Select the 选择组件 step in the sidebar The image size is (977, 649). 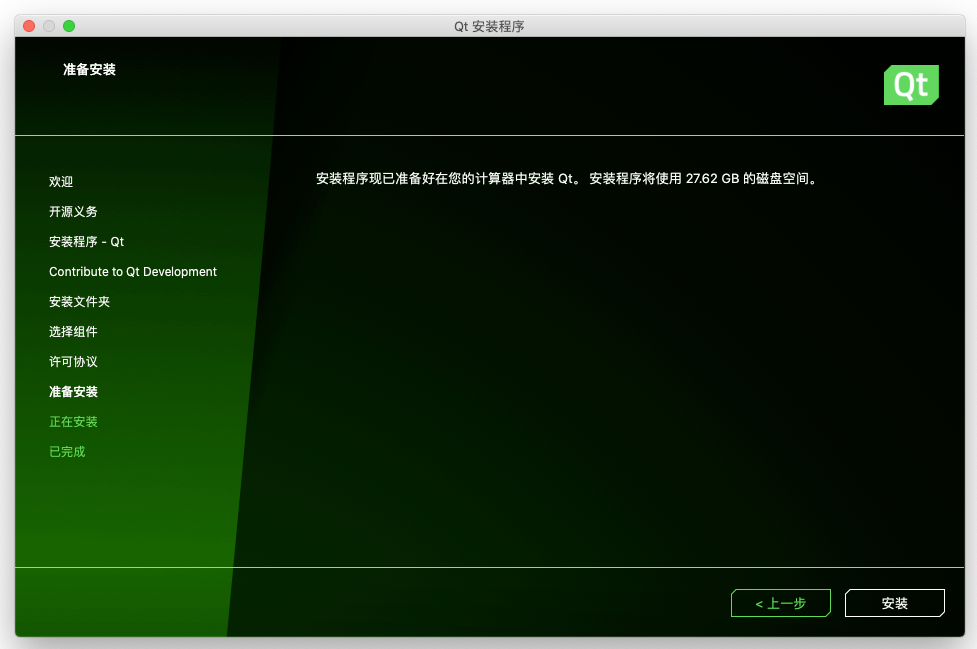(x=73, y=331)
